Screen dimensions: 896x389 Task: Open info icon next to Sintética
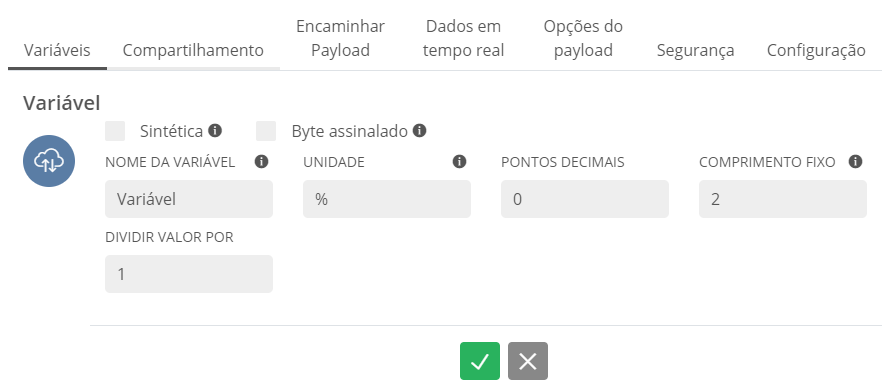(x=215, y=131)
